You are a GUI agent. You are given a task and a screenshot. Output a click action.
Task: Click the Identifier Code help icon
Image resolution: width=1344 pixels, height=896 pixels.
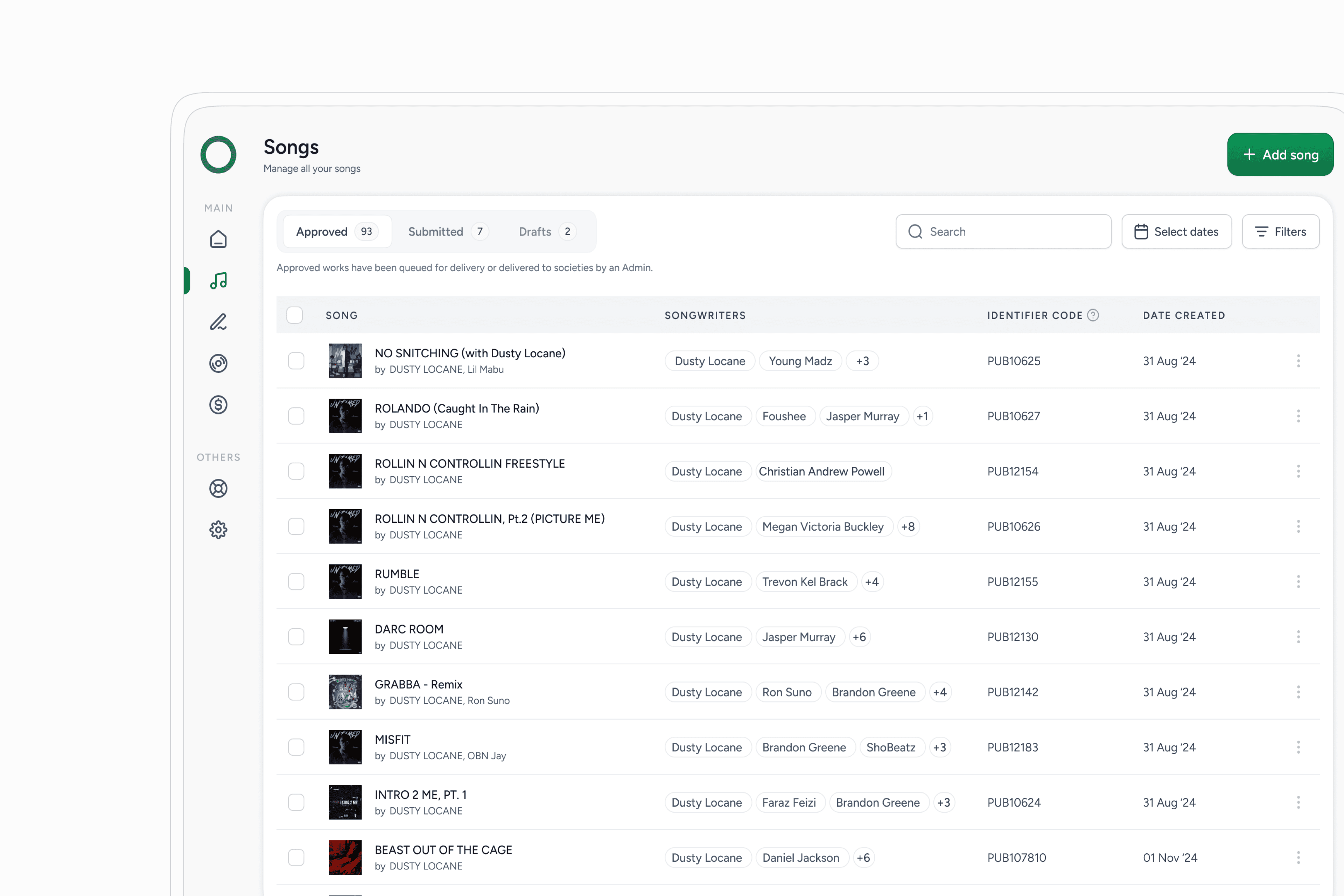tap(1093, 315)
